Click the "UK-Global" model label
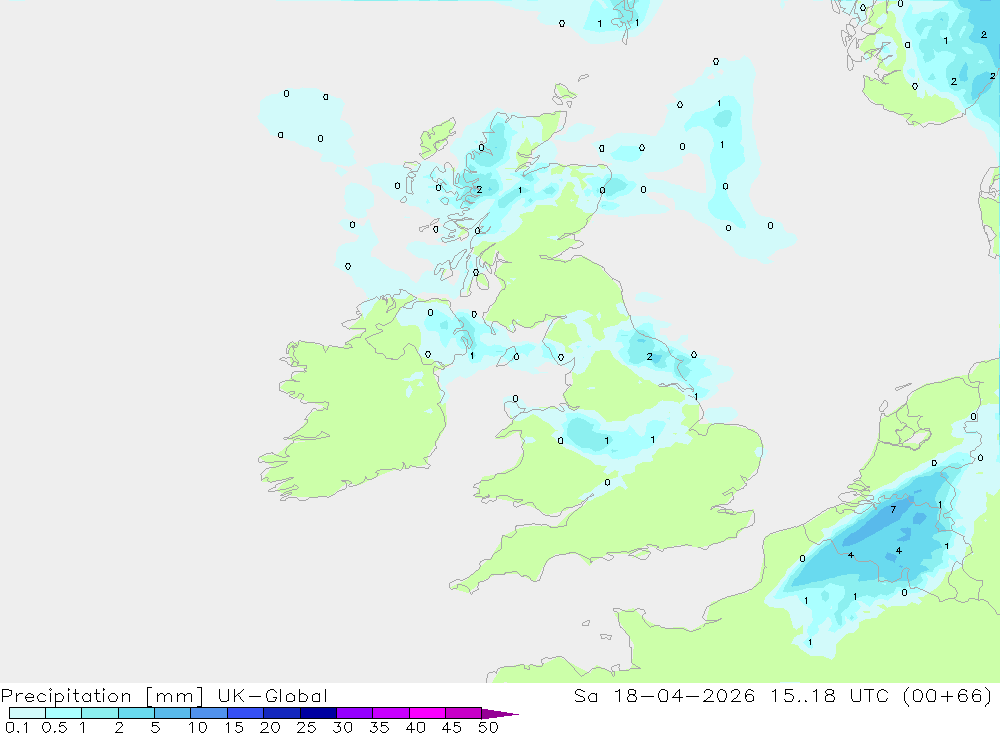The height and width of the screenshot is (733, 1000). click(272, 696)
